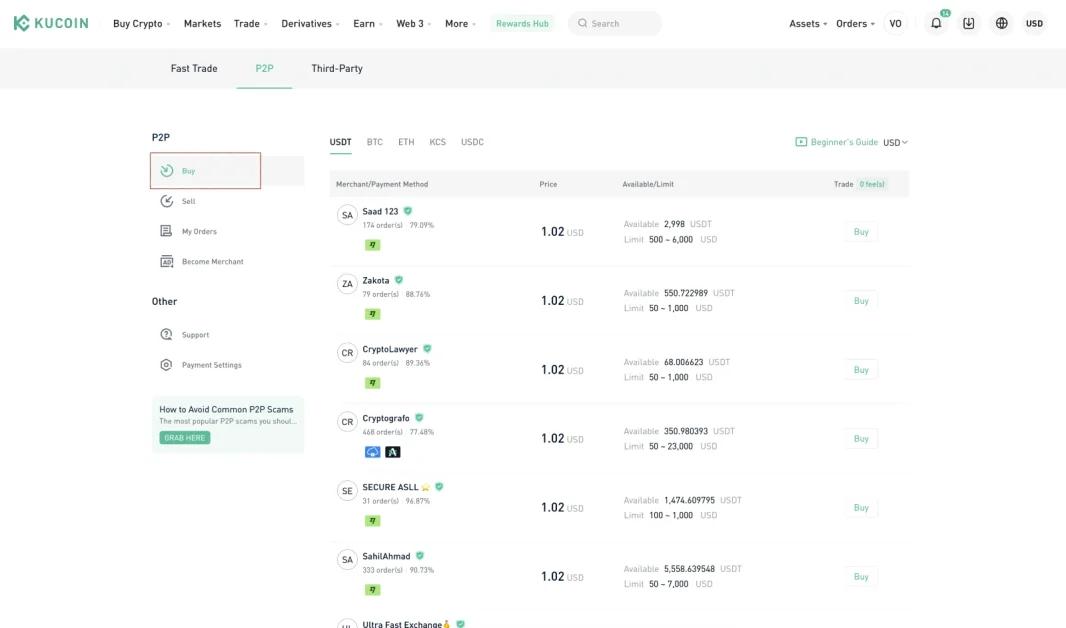Click the SA avatar of Saad 123
The height and width of the screenshot is (628, 1066).
(347, 215)
